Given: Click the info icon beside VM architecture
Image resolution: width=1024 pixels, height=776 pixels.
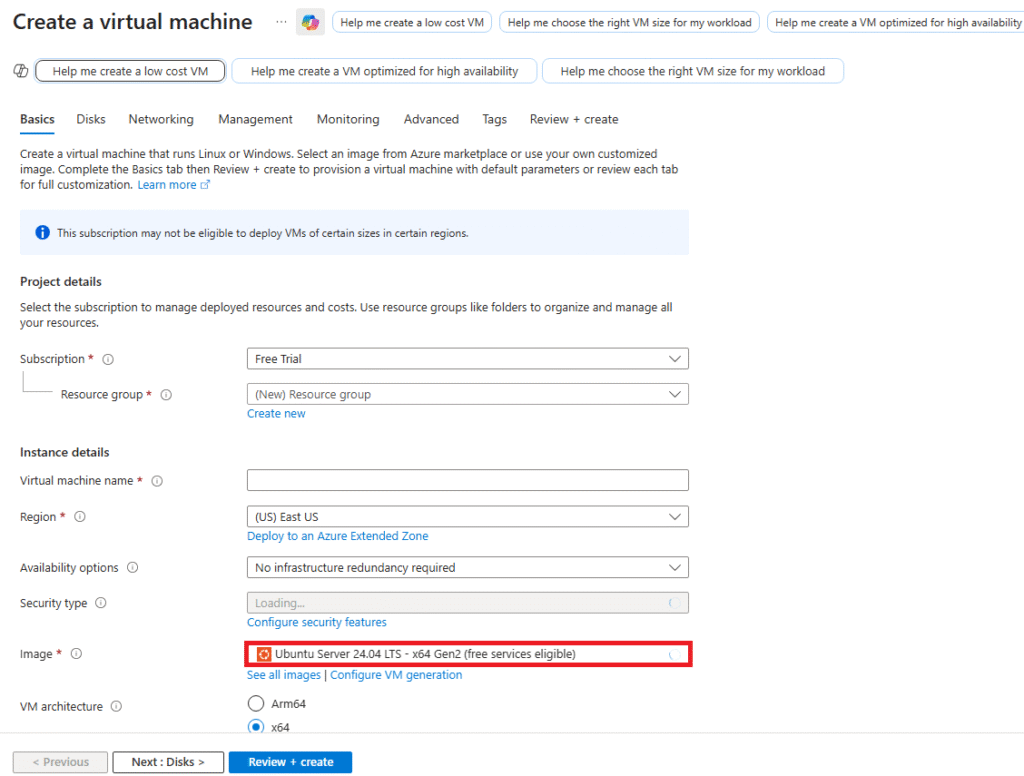Looking at the screenshot, I should coord(116,707).
